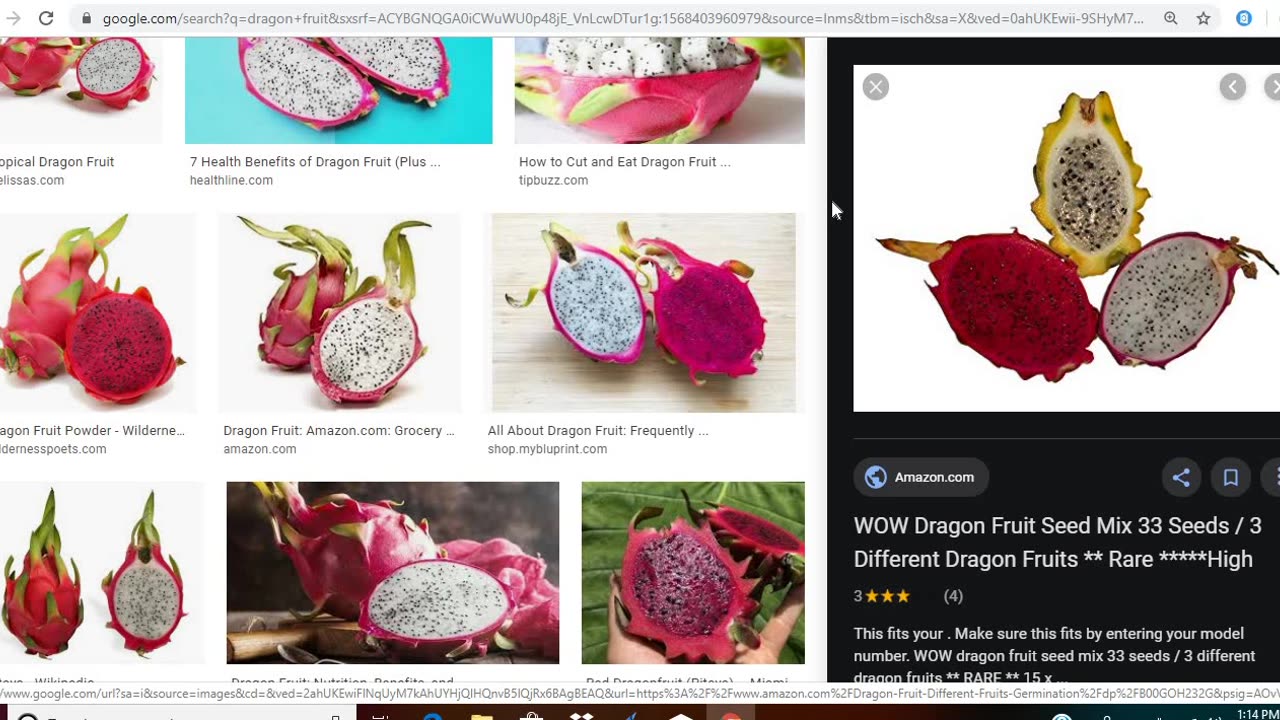This screenshot has height=720, width=1280.
Task: Click healthline.com source text
Action: click(x=231, y=181)
